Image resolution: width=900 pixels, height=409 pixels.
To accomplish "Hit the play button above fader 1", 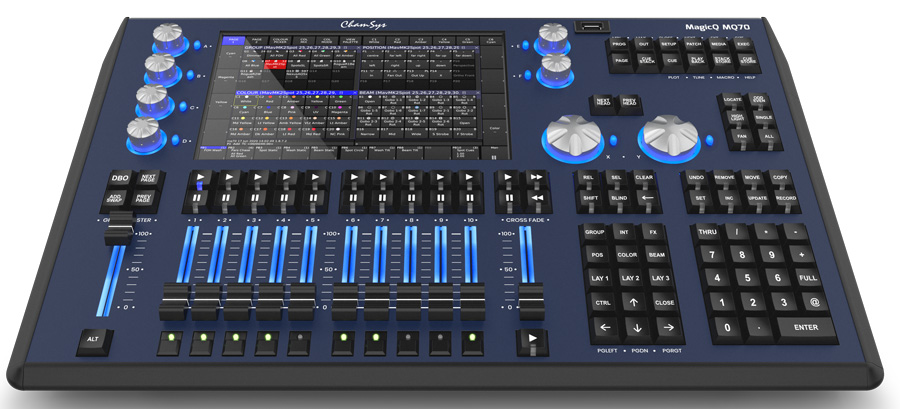I will click(x=200, y=179).
